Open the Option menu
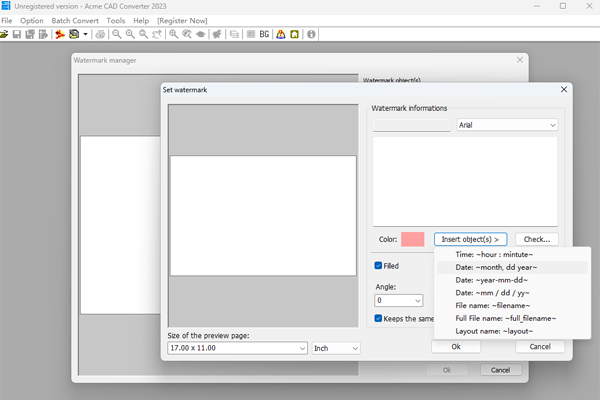 point(32,21)
